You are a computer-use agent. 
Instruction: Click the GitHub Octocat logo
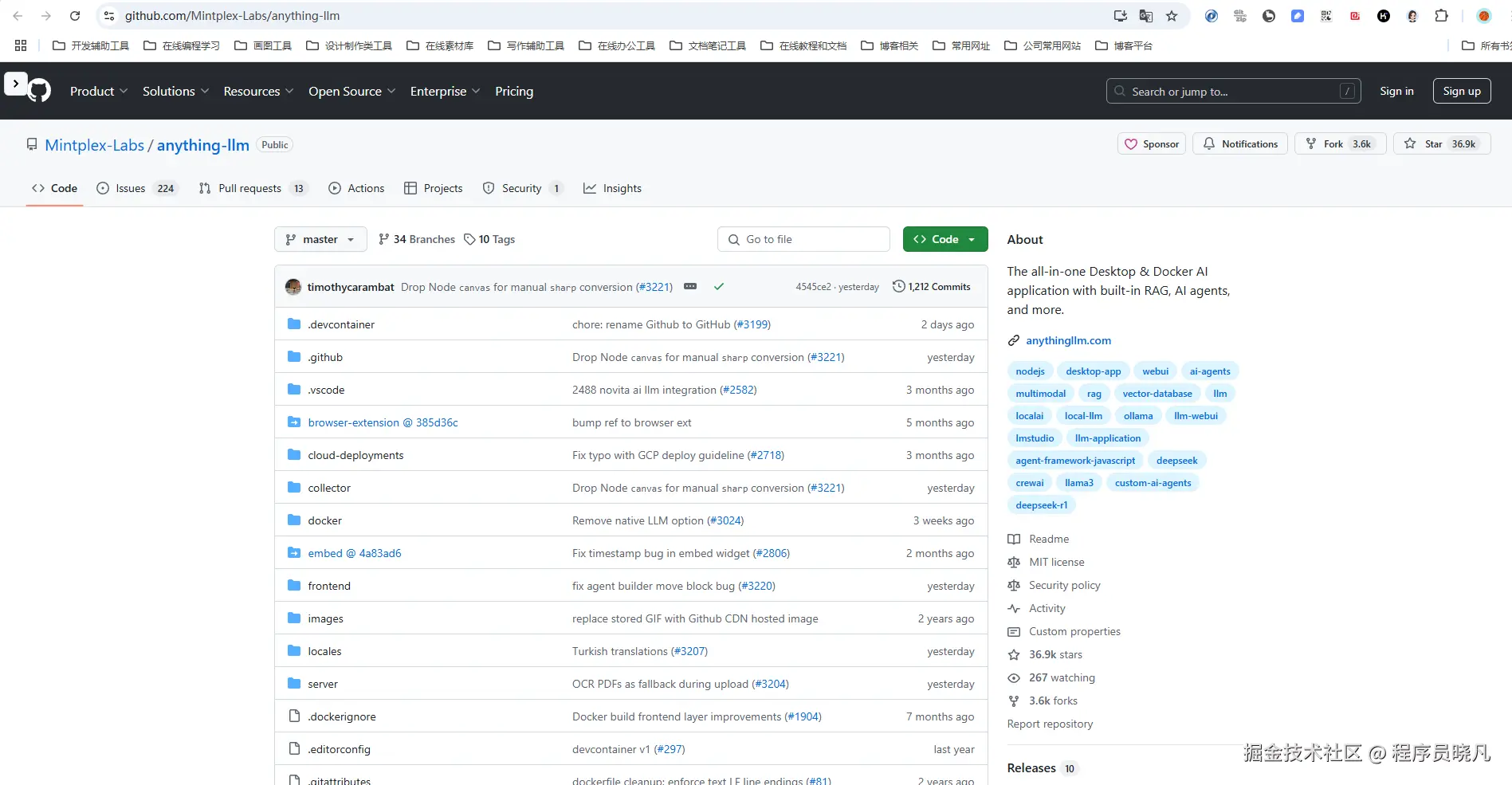[39, 91]
